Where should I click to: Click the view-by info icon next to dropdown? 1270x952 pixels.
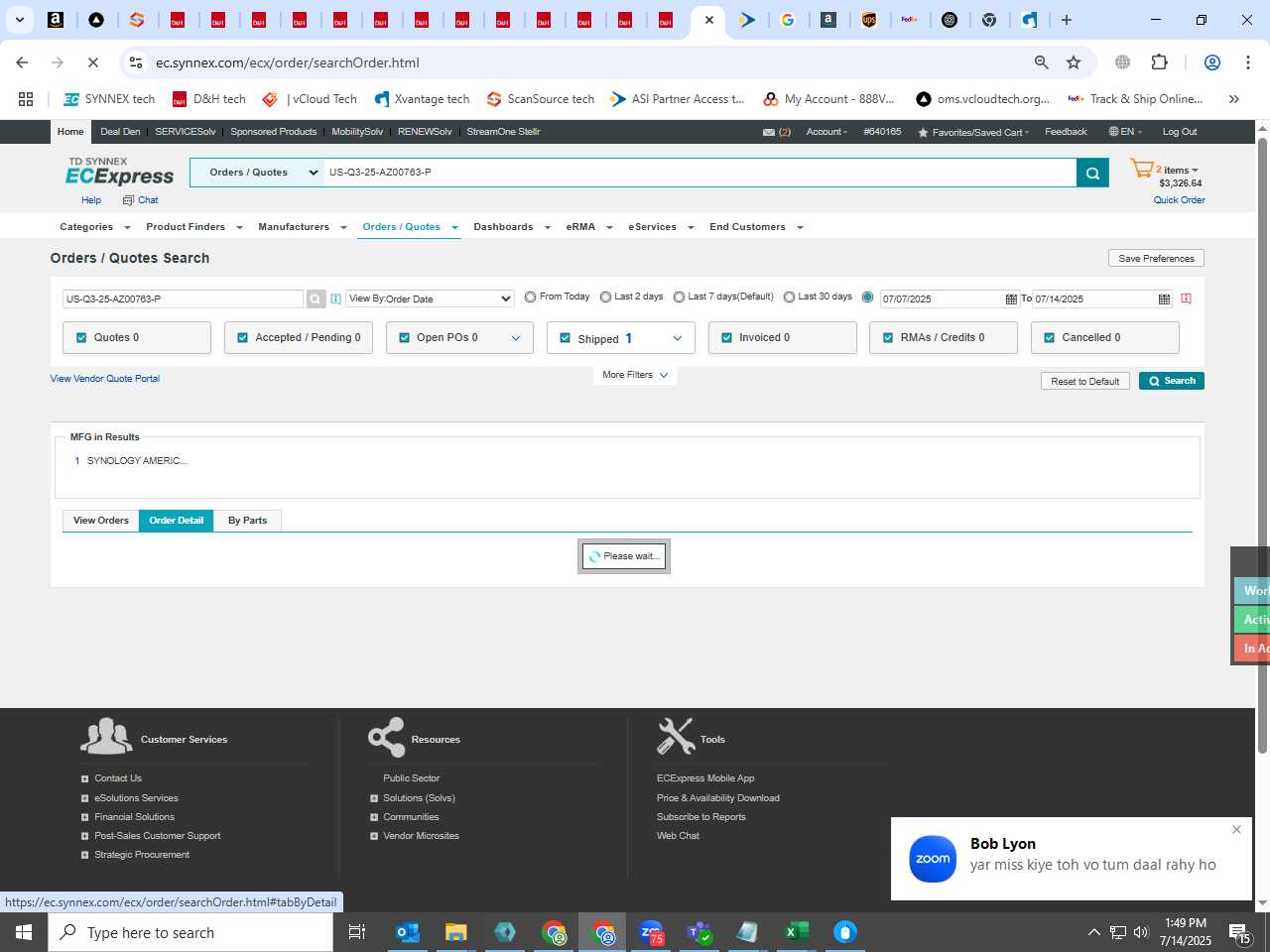(x=335, y=298)
